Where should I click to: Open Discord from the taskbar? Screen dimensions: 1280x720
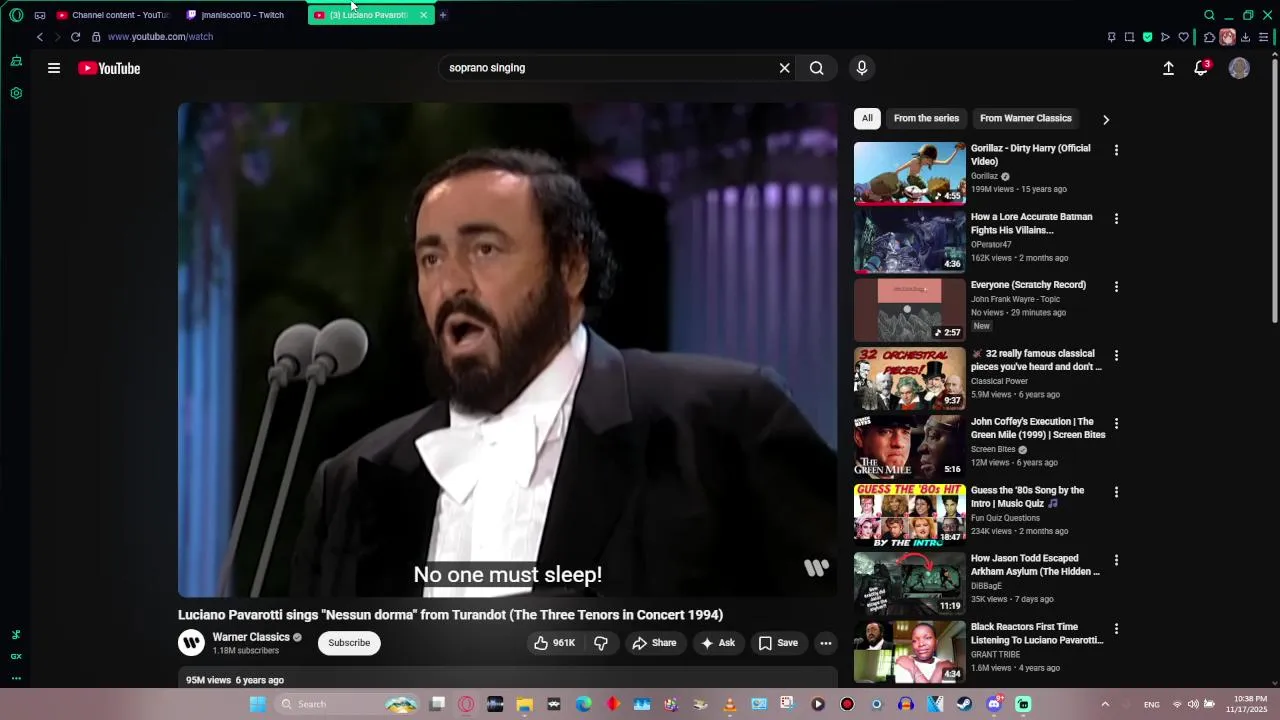994,704
